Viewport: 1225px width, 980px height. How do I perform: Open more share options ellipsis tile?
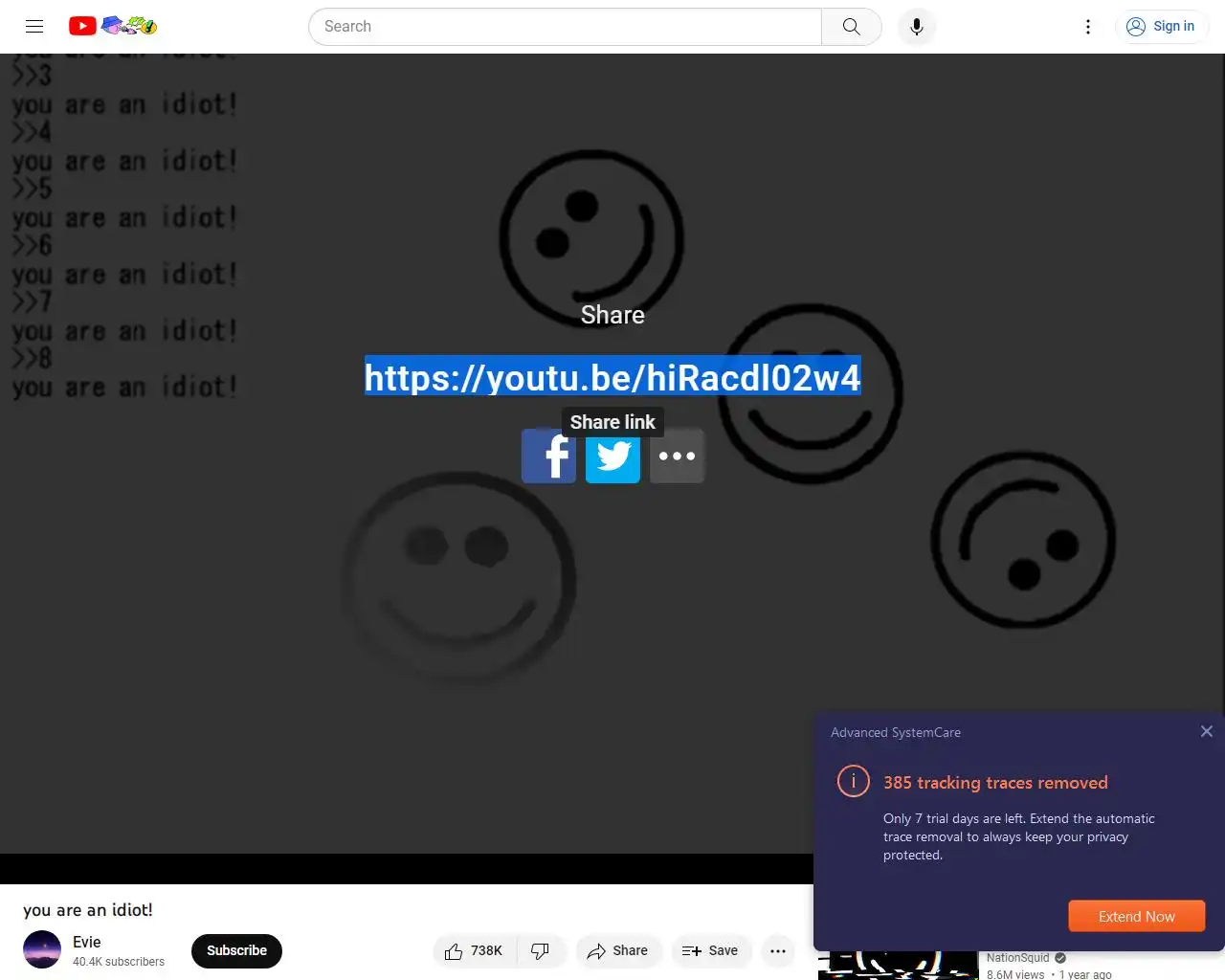(x=677, y=456)
